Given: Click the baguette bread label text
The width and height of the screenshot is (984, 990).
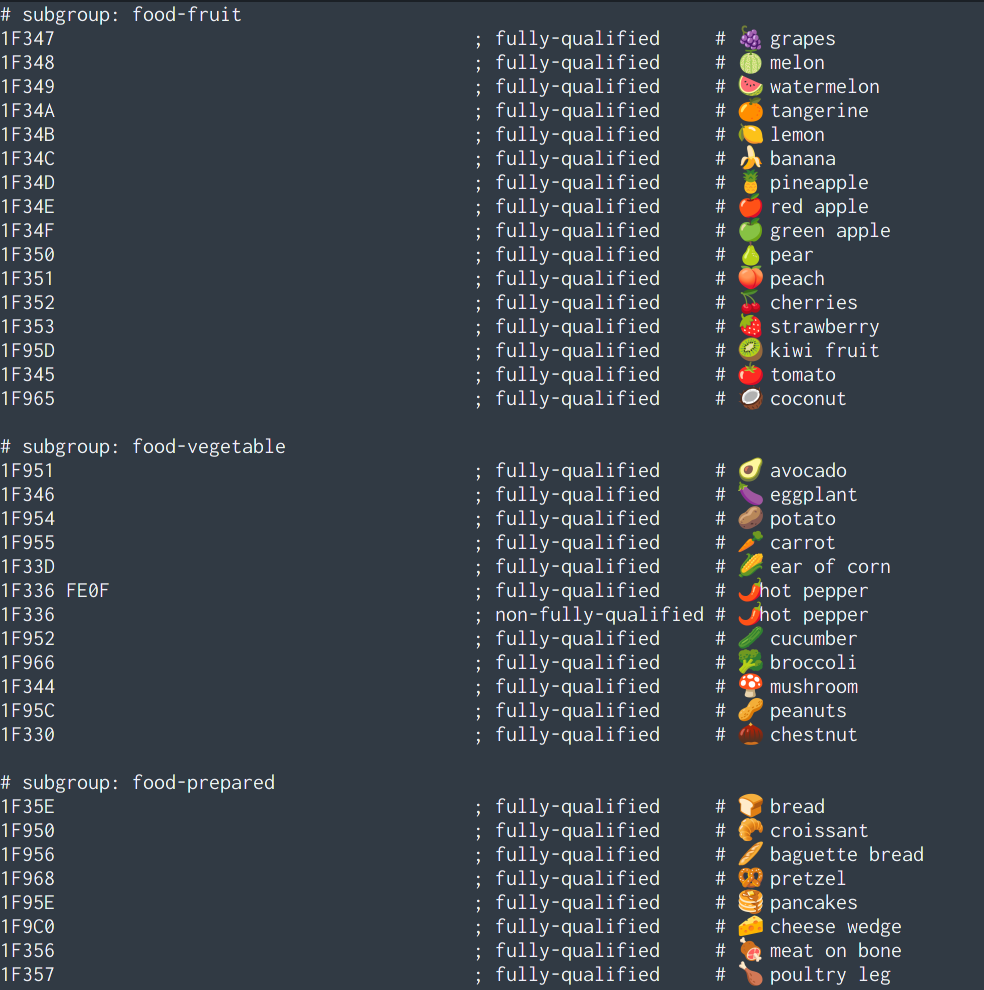Looking at the screenshot, I should (846, 854).
